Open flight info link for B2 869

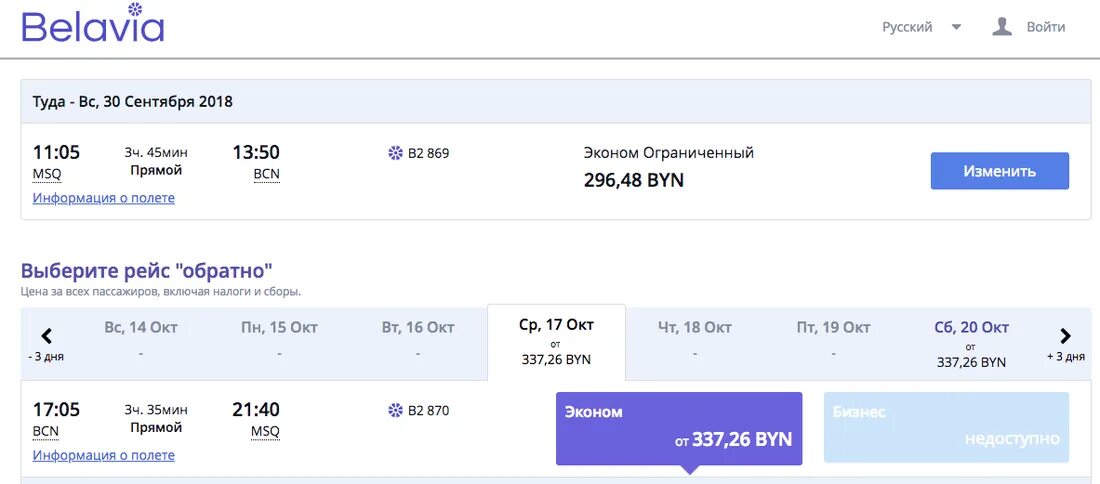click(104, 198)
